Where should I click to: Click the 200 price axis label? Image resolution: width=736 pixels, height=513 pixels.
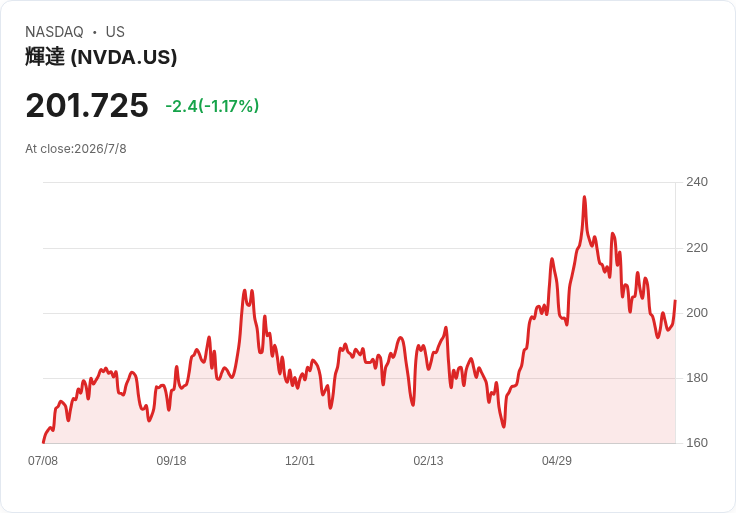697,313
